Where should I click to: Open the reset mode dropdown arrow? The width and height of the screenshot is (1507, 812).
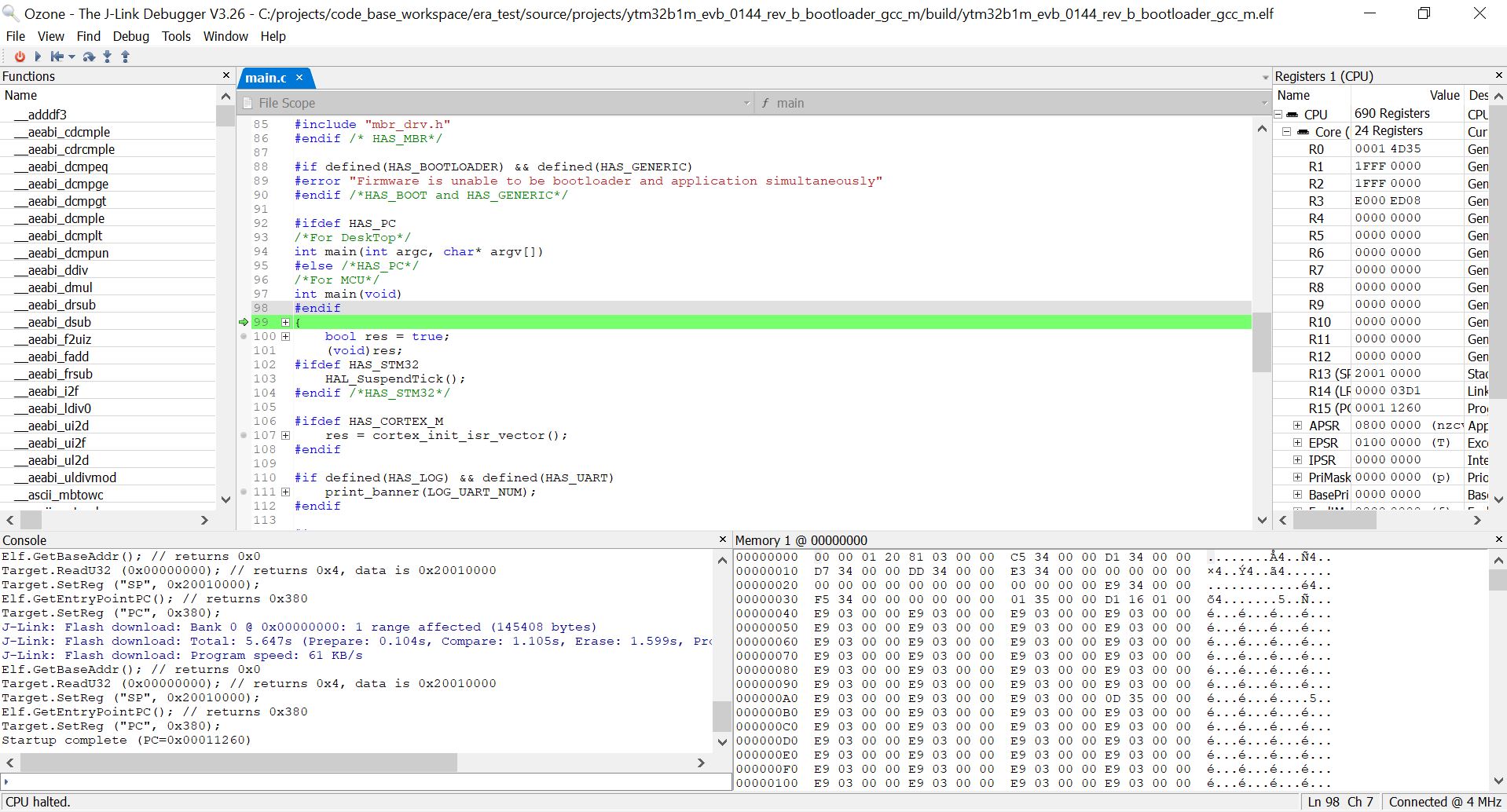pyautogui.click(x=72, y=57)
